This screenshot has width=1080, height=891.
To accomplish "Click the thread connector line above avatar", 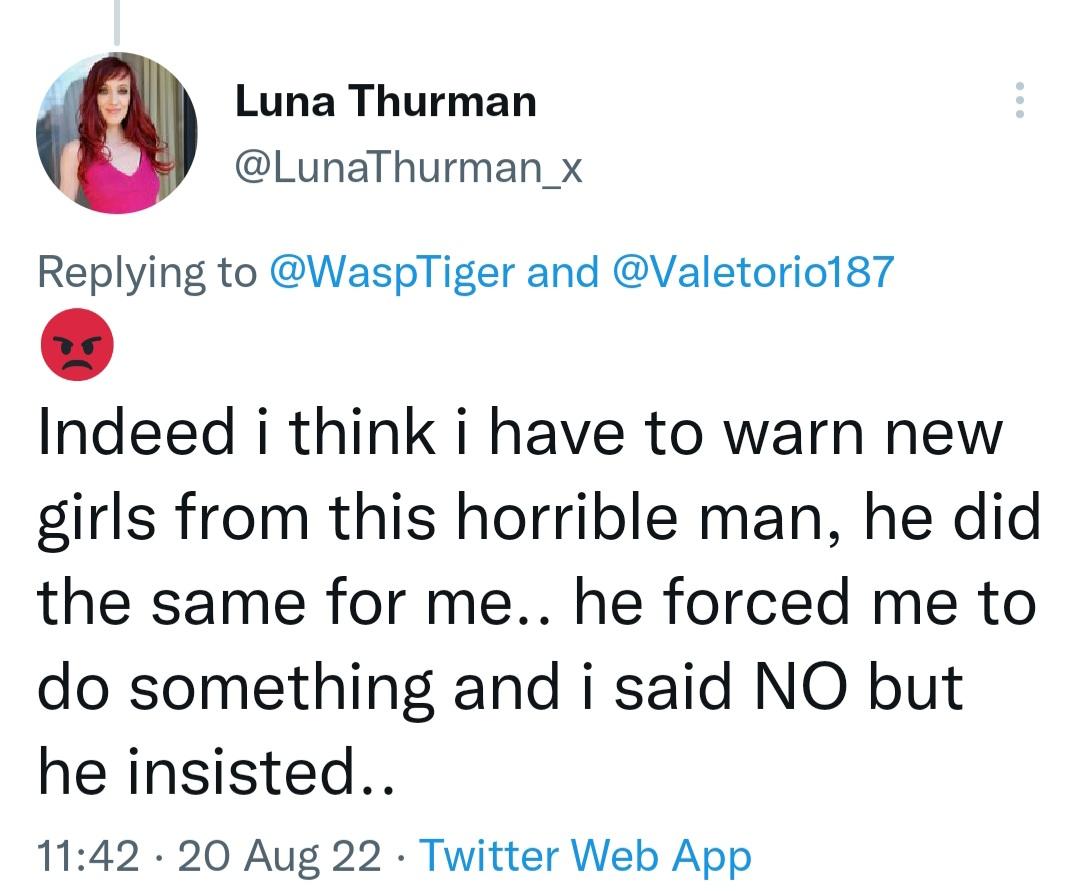I will (117, 22).
